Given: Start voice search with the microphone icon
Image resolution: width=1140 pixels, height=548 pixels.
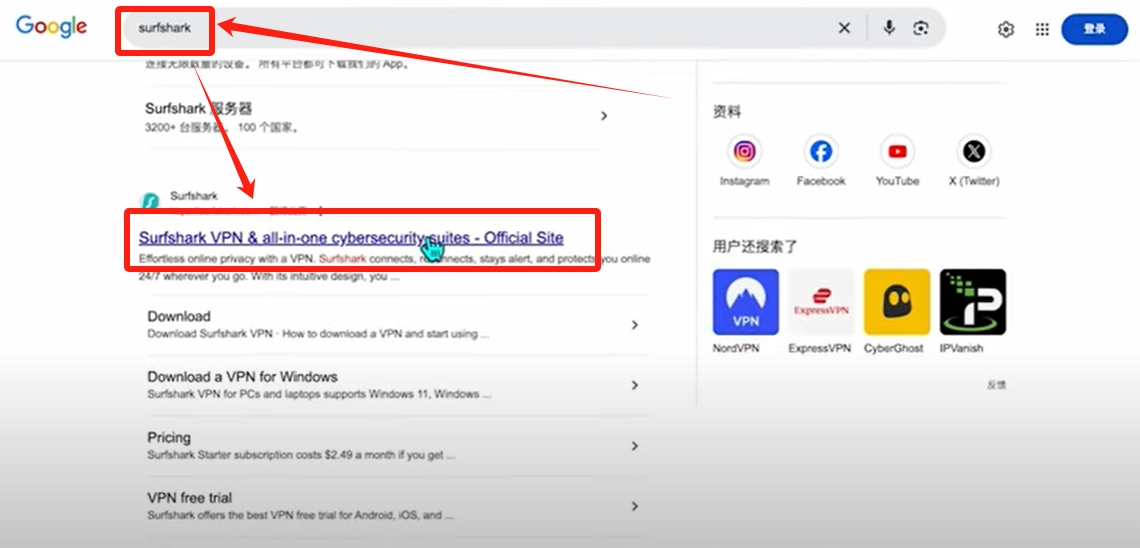Looking at the screenshot, I should (889, 28).
